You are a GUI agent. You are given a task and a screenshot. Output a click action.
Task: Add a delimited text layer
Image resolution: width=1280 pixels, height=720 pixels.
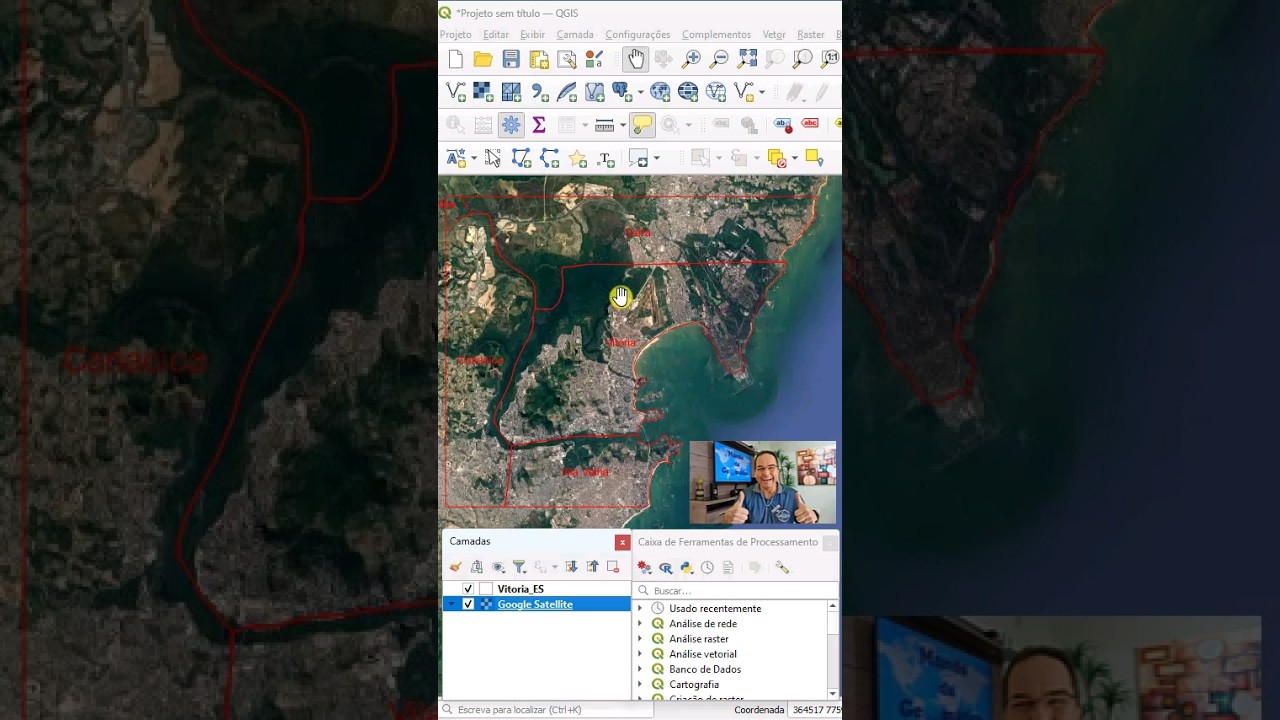click(x=539, y=92)
